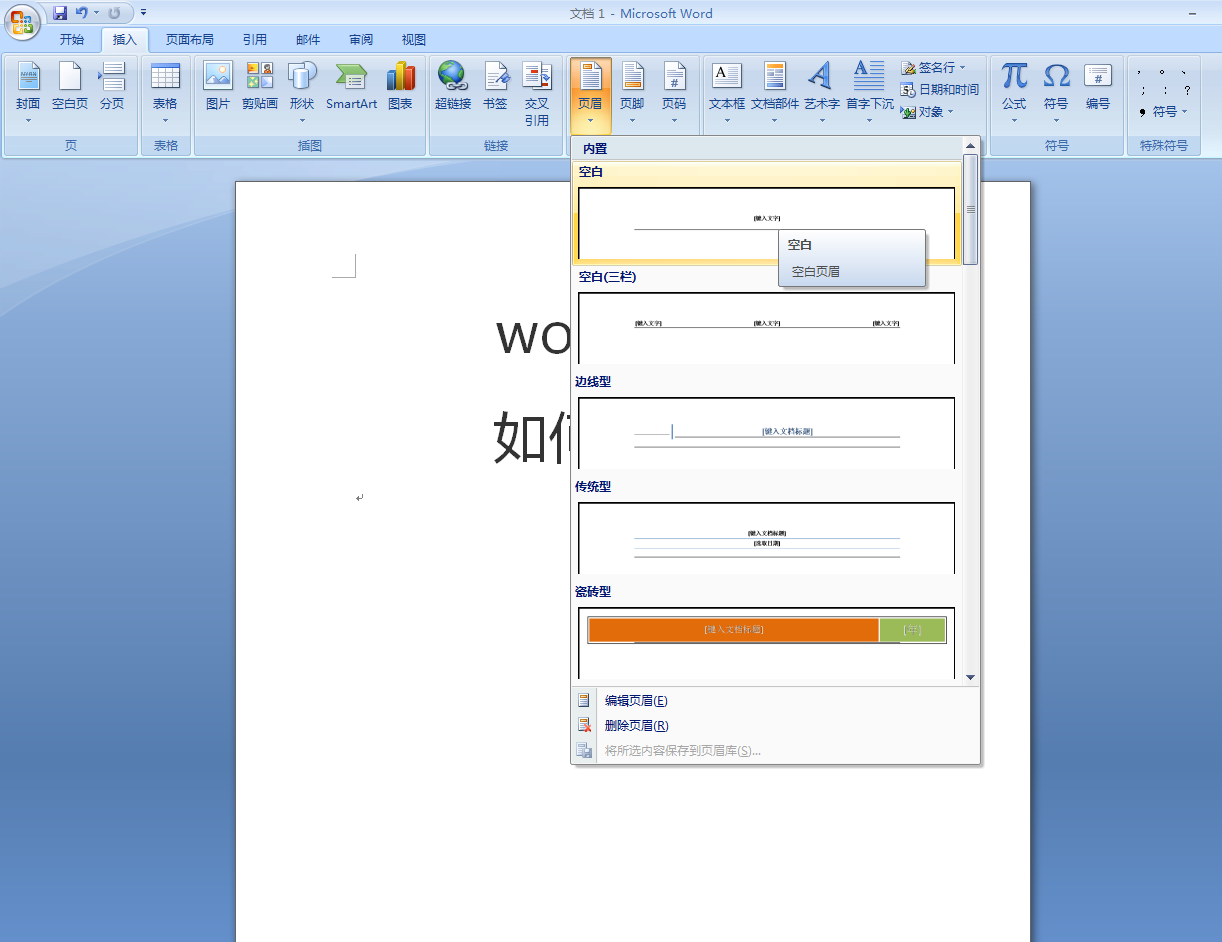
Task: Switch to the 开始 (Home) tab
Action: coord(72,40)
